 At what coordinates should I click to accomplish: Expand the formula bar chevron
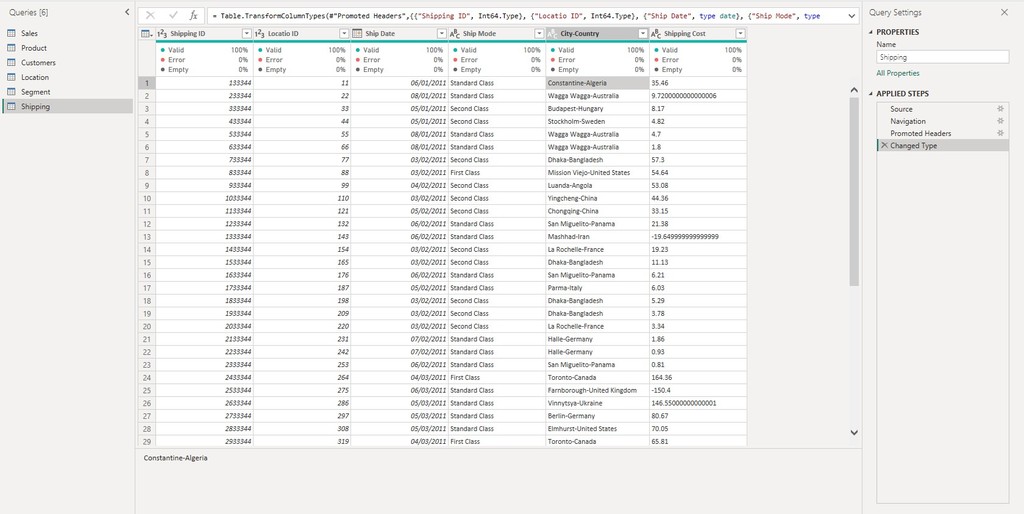[851, 16]
